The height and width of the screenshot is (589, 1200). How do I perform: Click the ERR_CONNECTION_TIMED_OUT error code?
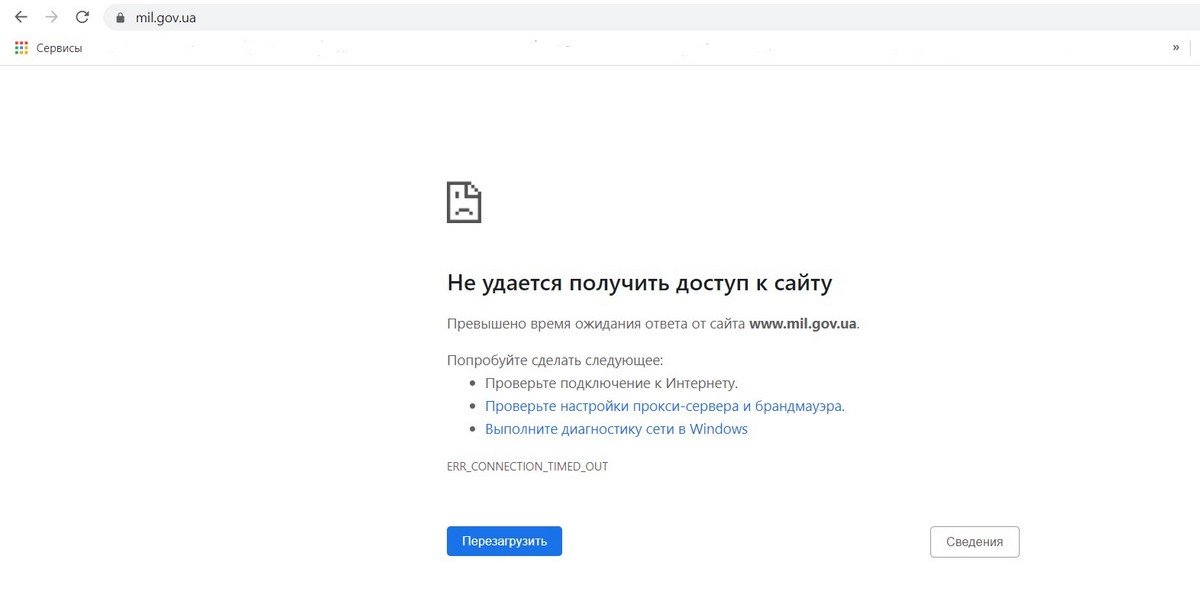pos(527,467)
